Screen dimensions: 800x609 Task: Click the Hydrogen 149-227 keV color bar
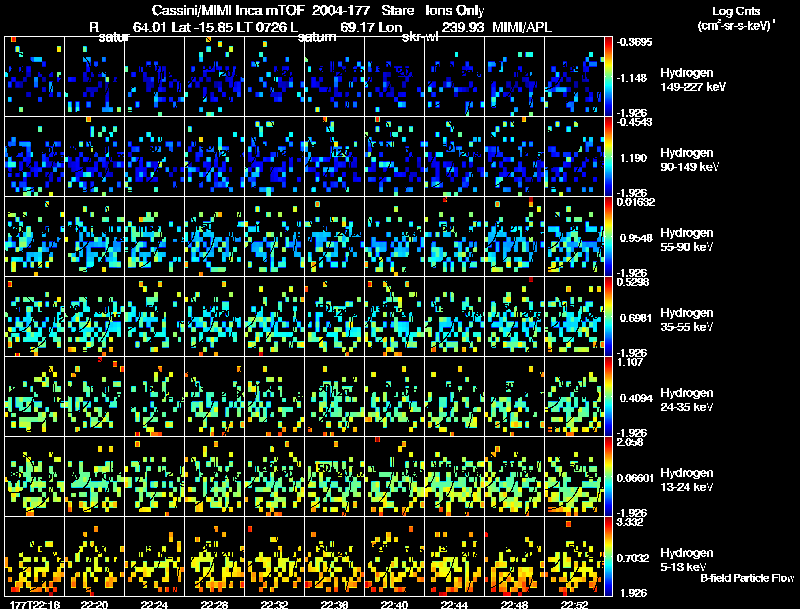coord(608,77)
